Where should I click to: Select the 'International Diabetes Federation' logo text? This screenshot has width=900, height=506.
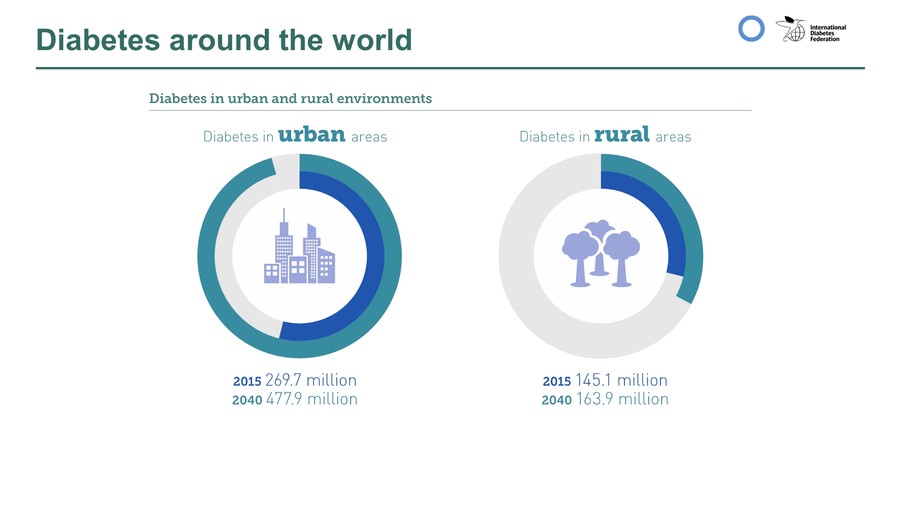point(828,33)
